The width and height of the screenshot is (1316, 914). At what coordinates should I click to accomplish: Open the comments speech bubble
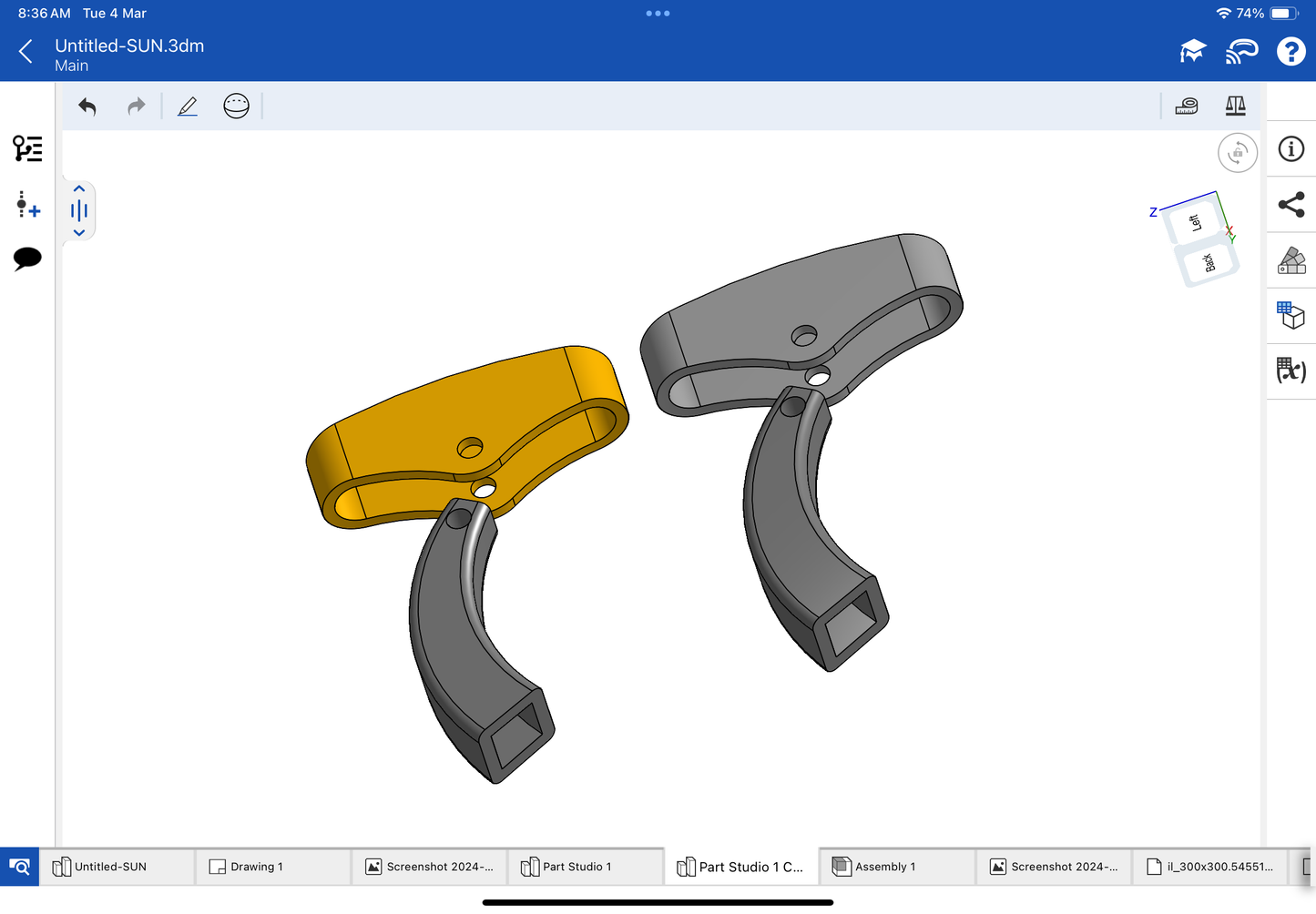[27, 259]
